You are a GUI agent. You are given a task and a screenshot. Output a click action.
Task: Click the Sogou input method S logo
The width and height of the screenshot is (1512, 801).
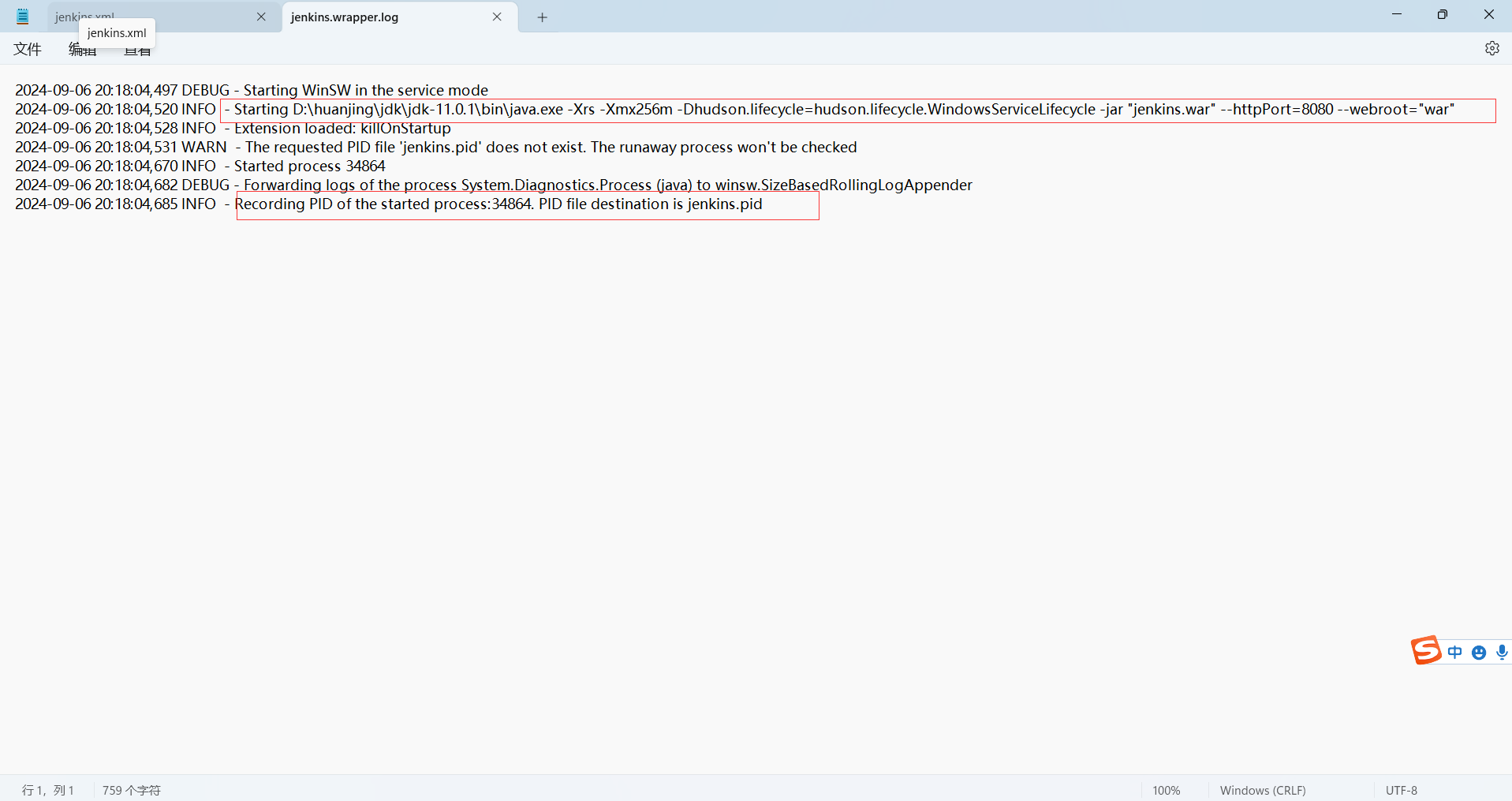pos(1426,650)
